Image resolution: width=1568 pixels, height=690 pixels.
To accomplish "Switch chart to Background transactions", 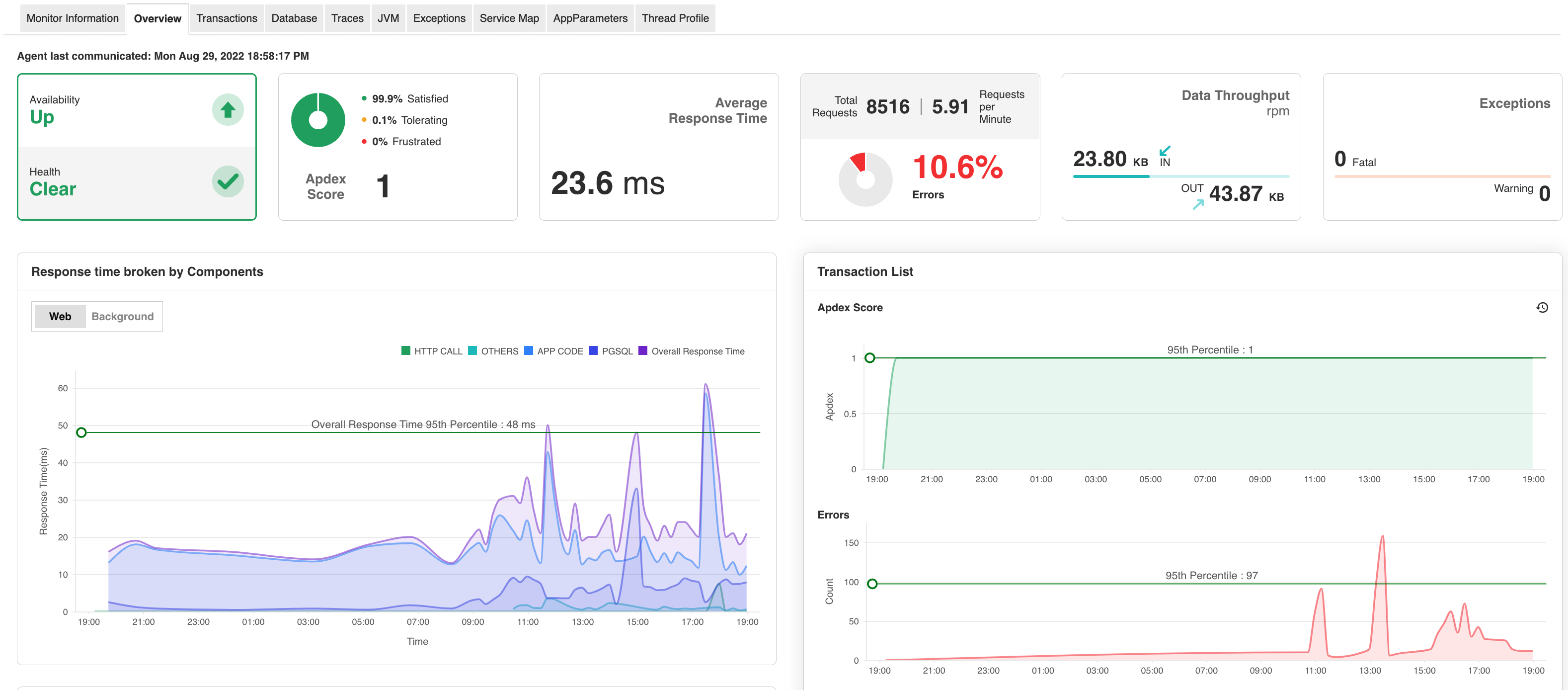I will click(122, 316).
